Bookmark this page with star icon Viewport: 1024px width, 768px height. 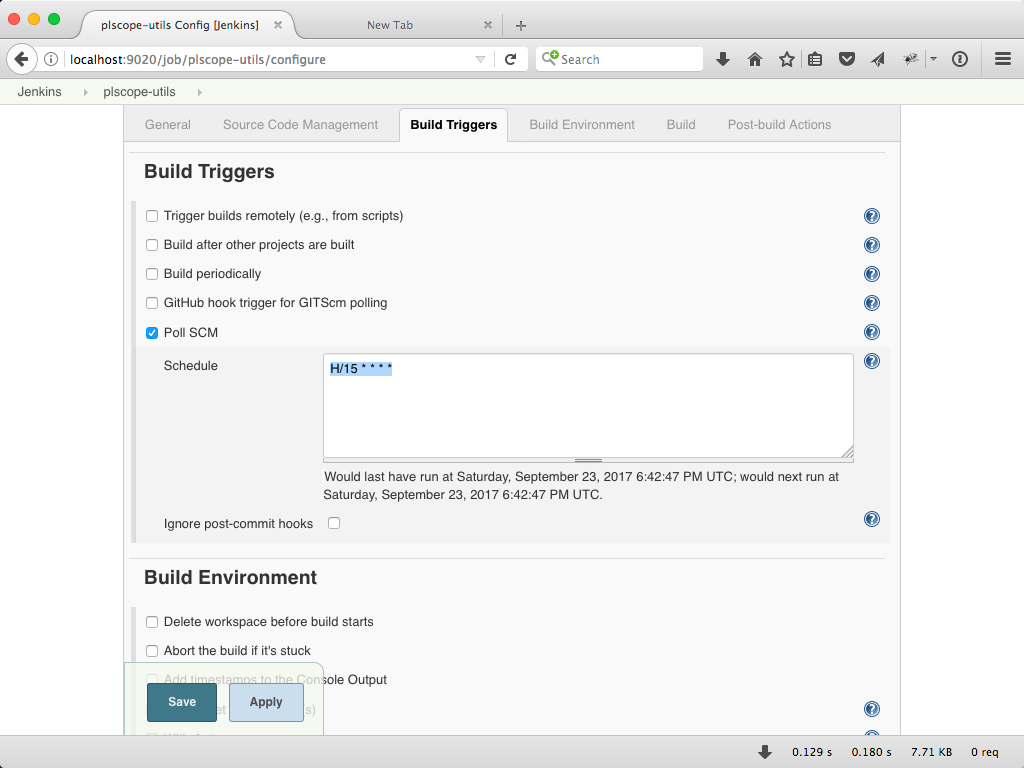pyautogui.click(x=786, y=59)
